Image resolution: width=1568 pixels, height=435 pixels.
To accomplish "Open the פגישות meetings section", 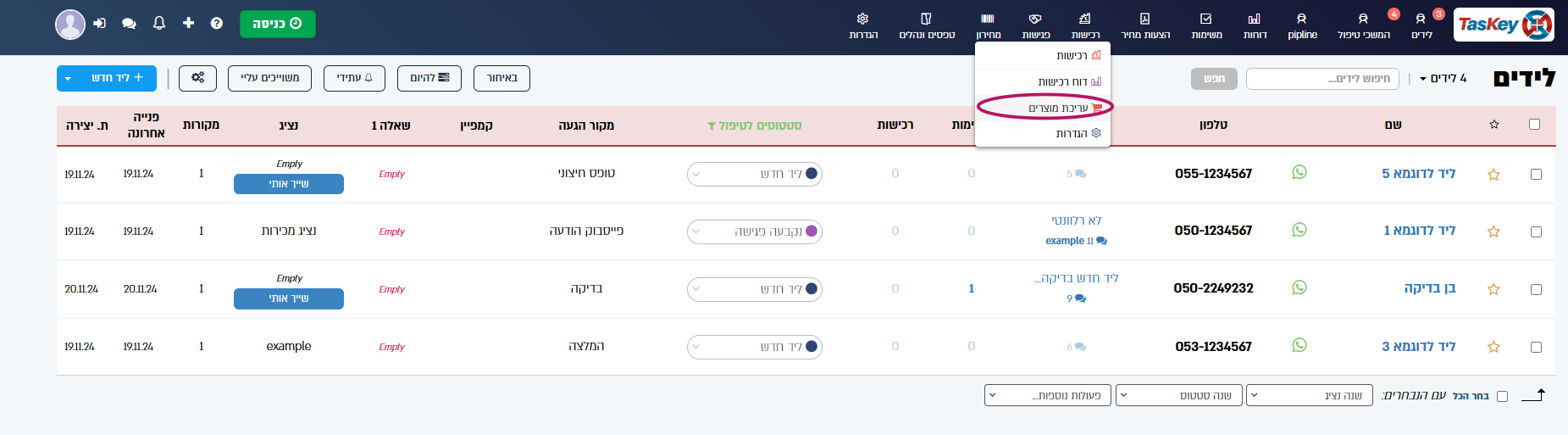I will pyautogui.click(x=1035, y=25).
